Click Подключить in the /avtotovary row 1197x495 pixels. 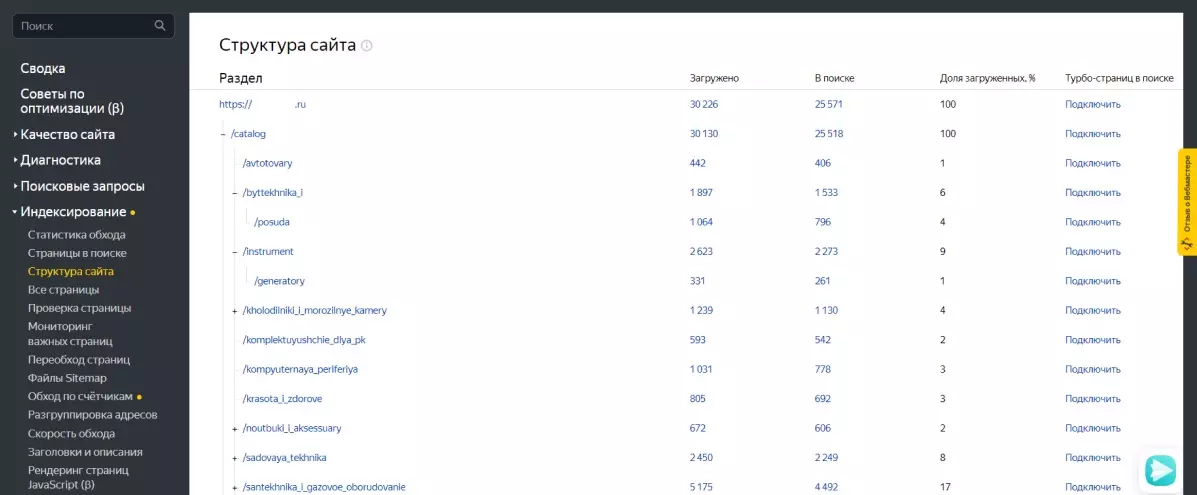click(x=1092, y=163)
